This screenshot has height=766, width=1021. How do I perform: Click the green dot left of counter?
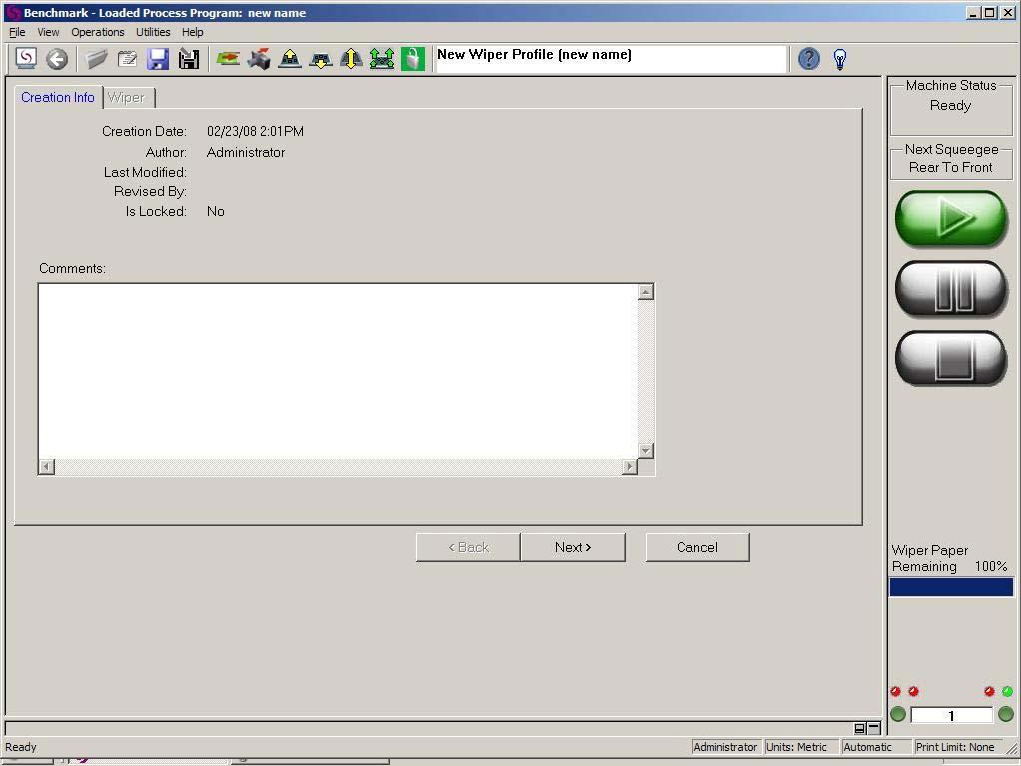(898, 715)
